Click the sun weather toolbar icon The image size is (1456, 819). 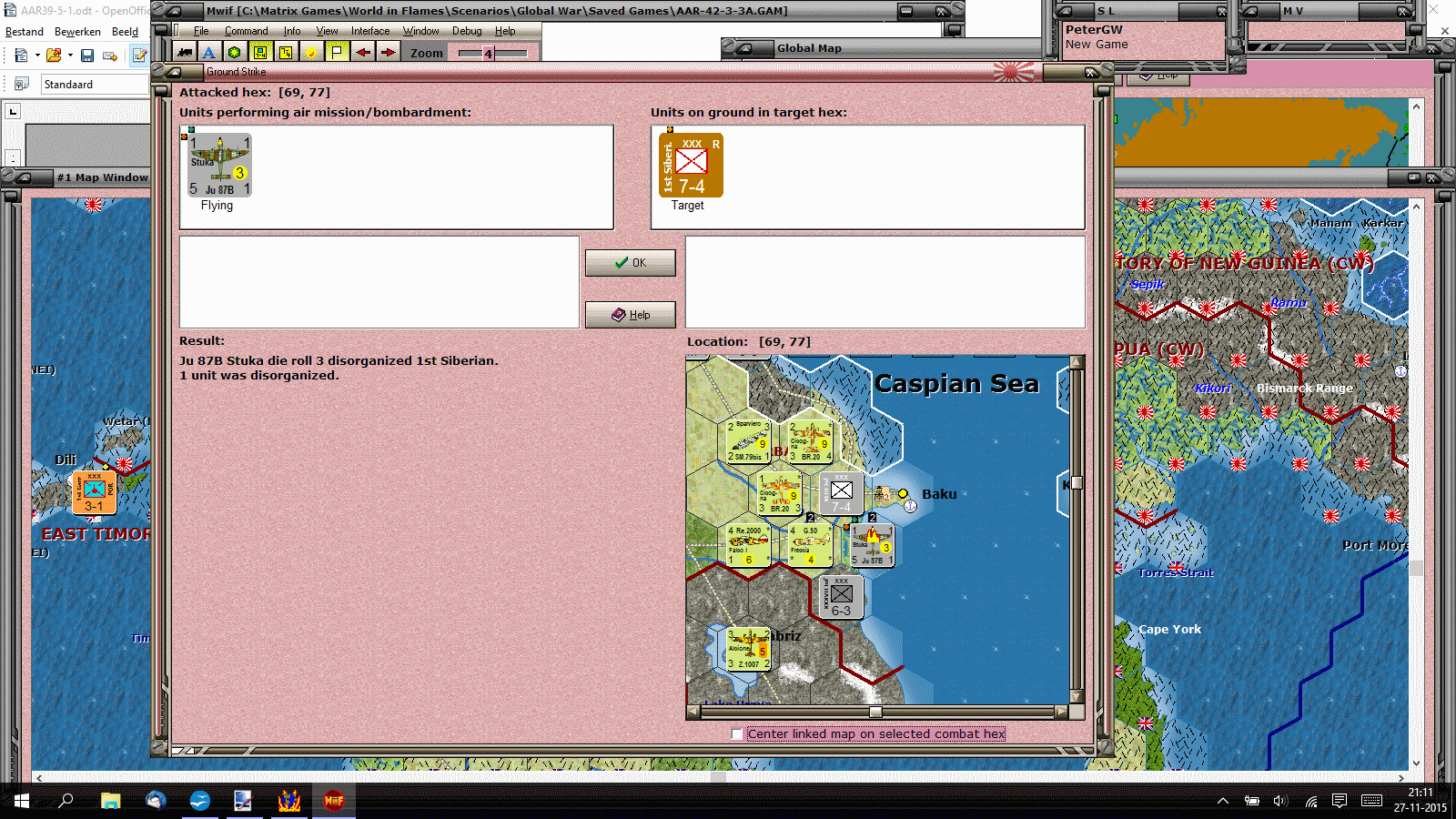[x=311, y=53]
